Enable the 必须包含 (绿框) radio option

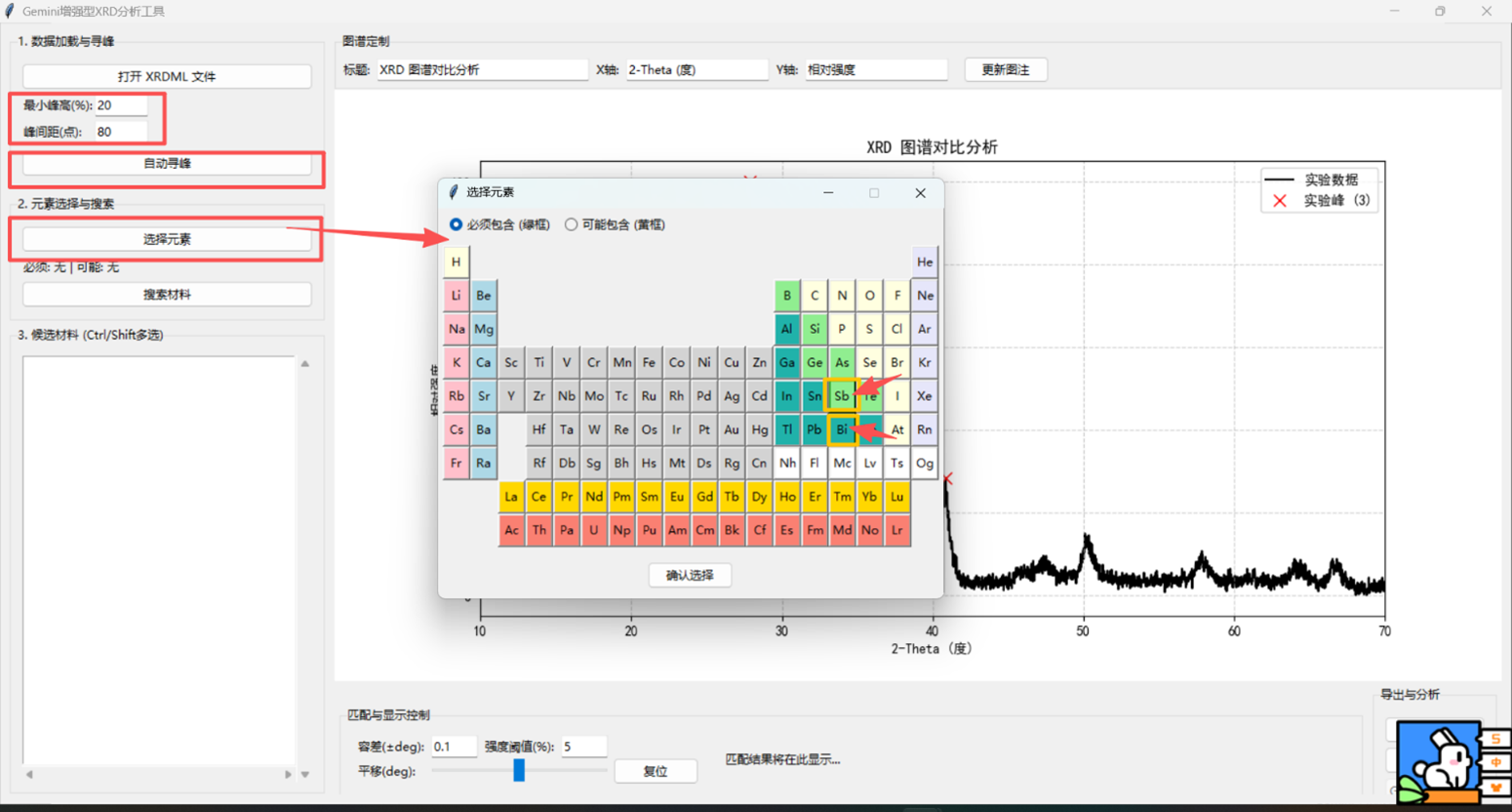point(456,224)
